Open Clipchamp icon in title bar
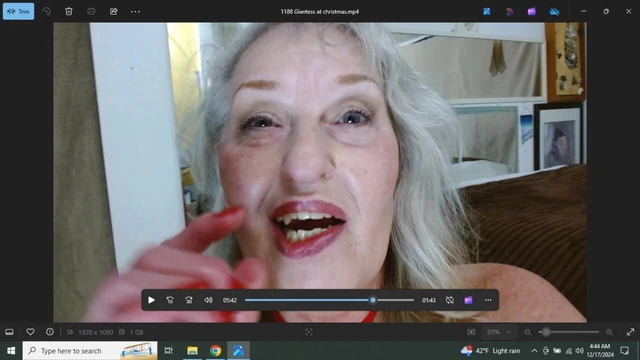Screen dimensions: 640x360 coord(531,11)
